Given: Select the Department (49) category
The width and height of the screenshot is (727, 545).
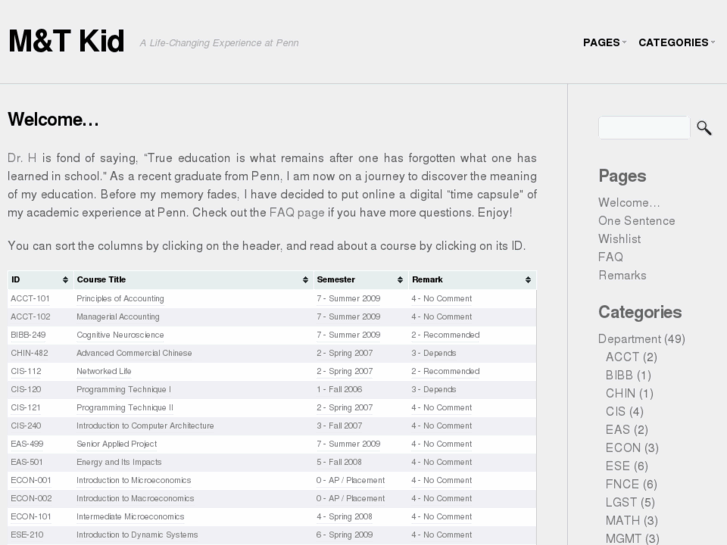Looking at the screenshot, I should [x=641, y=339].
